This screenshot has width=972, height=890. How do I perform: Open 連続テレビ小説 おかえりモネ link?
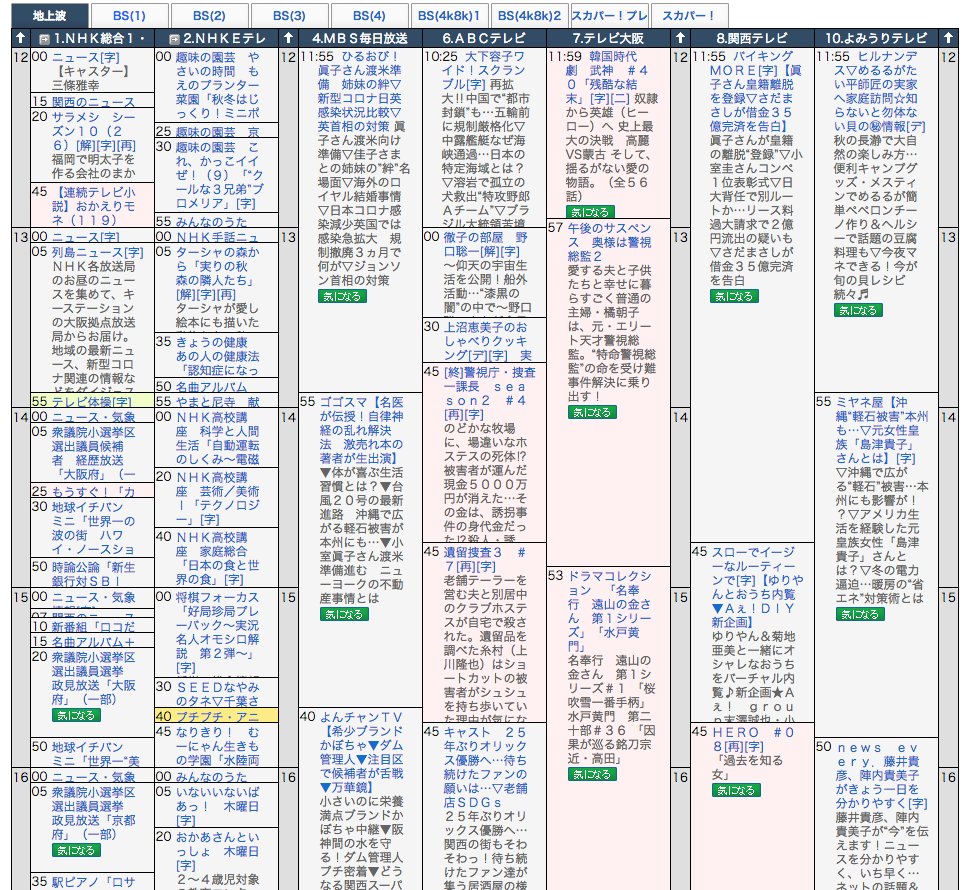pyautogui.click(x=94, y=206)
